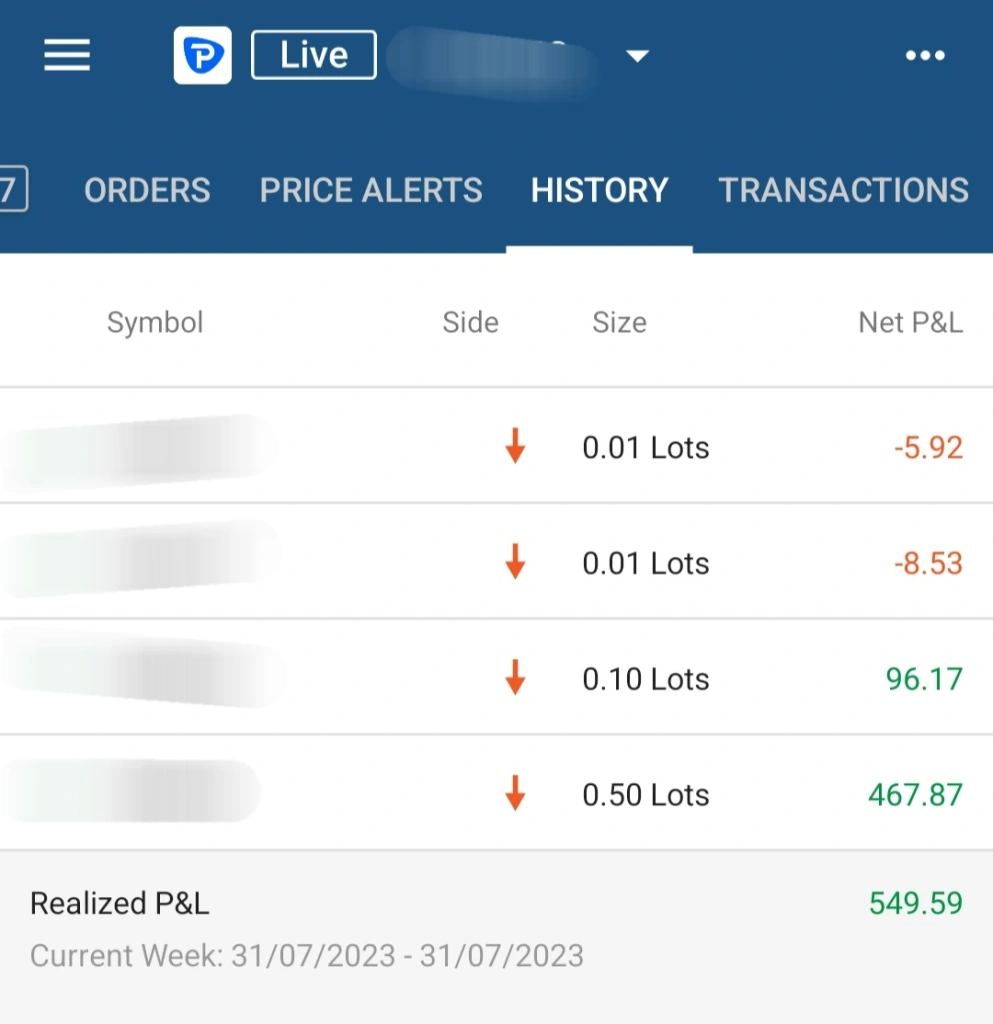Change the Current Week date range filter
This screenshot has height=1024, width=993.
pyautogui.click(x=307, y=955)
